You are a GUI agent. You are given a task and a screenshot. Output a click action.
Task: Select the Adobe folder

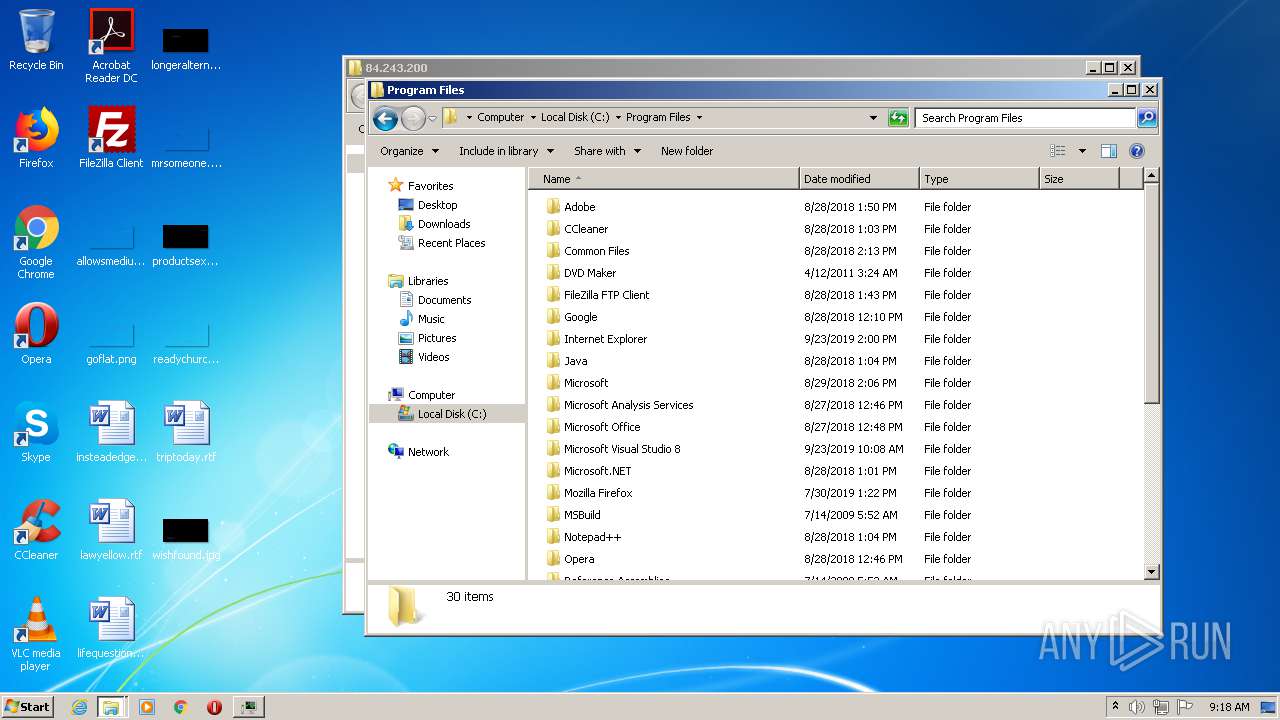[579, 207]
